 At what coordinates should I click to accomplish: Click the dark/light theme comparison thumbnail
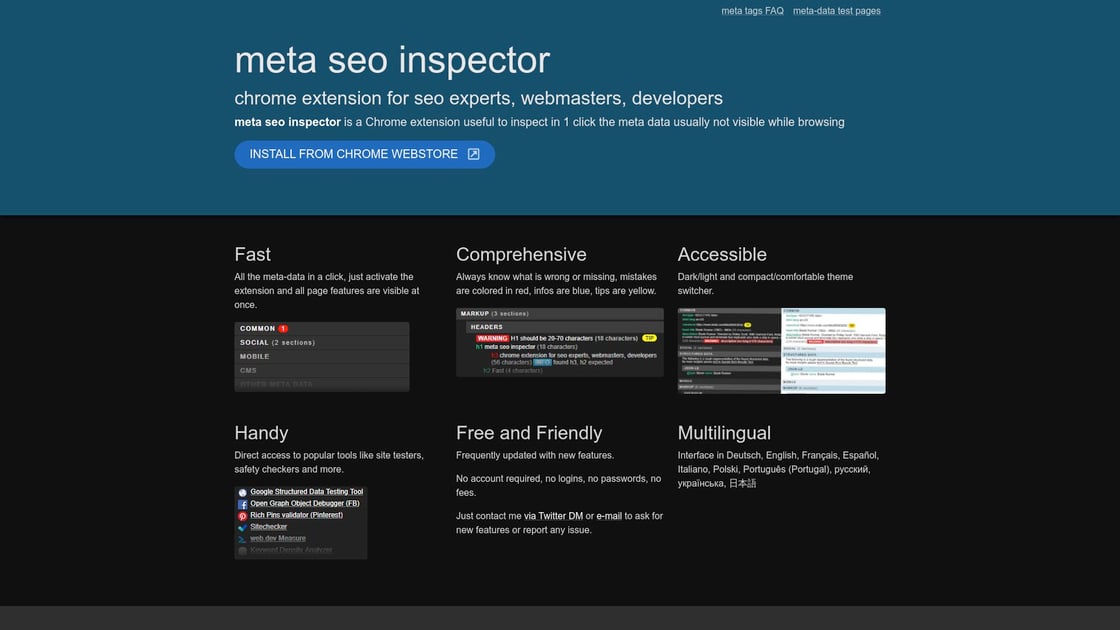[x=781, y=350]
